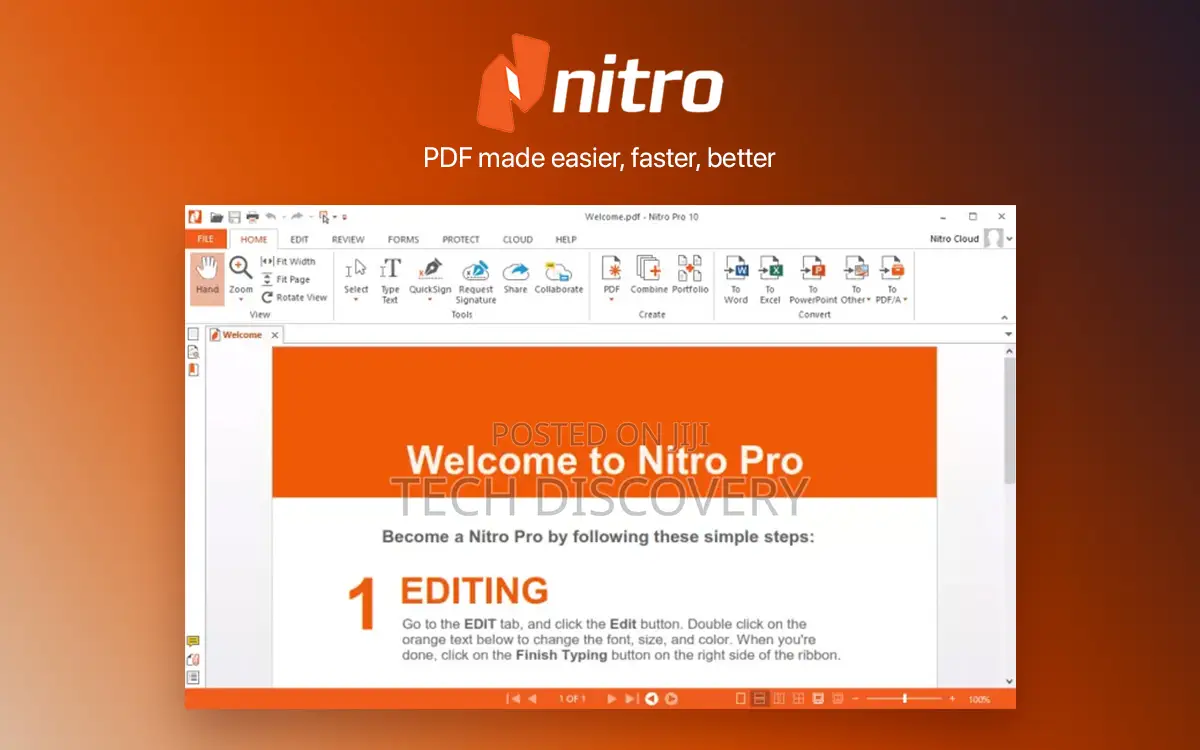Viewport: 1200px width, 750px height.
Task: Open the Attachments panel in sidebar
Action: 193,659
